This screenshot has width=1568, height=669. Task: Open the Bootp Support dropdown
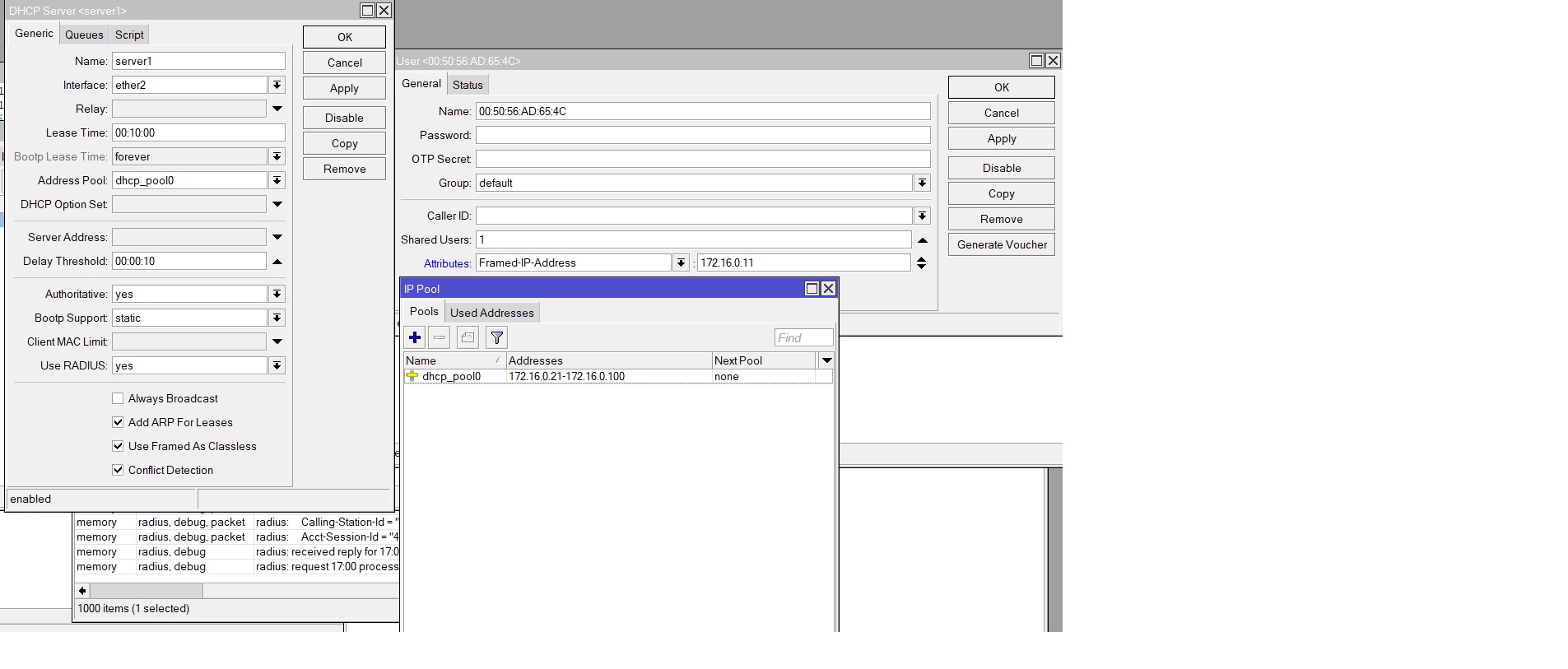277,318
